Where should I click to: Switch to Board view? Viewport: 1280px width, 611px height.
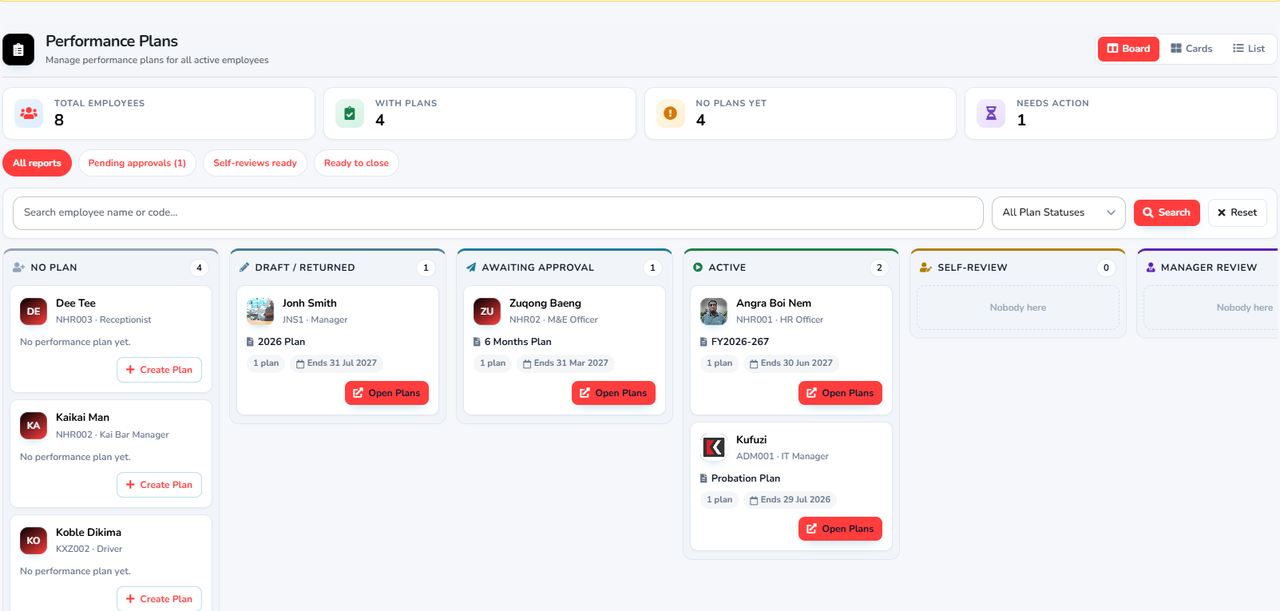click(1128, 49)
